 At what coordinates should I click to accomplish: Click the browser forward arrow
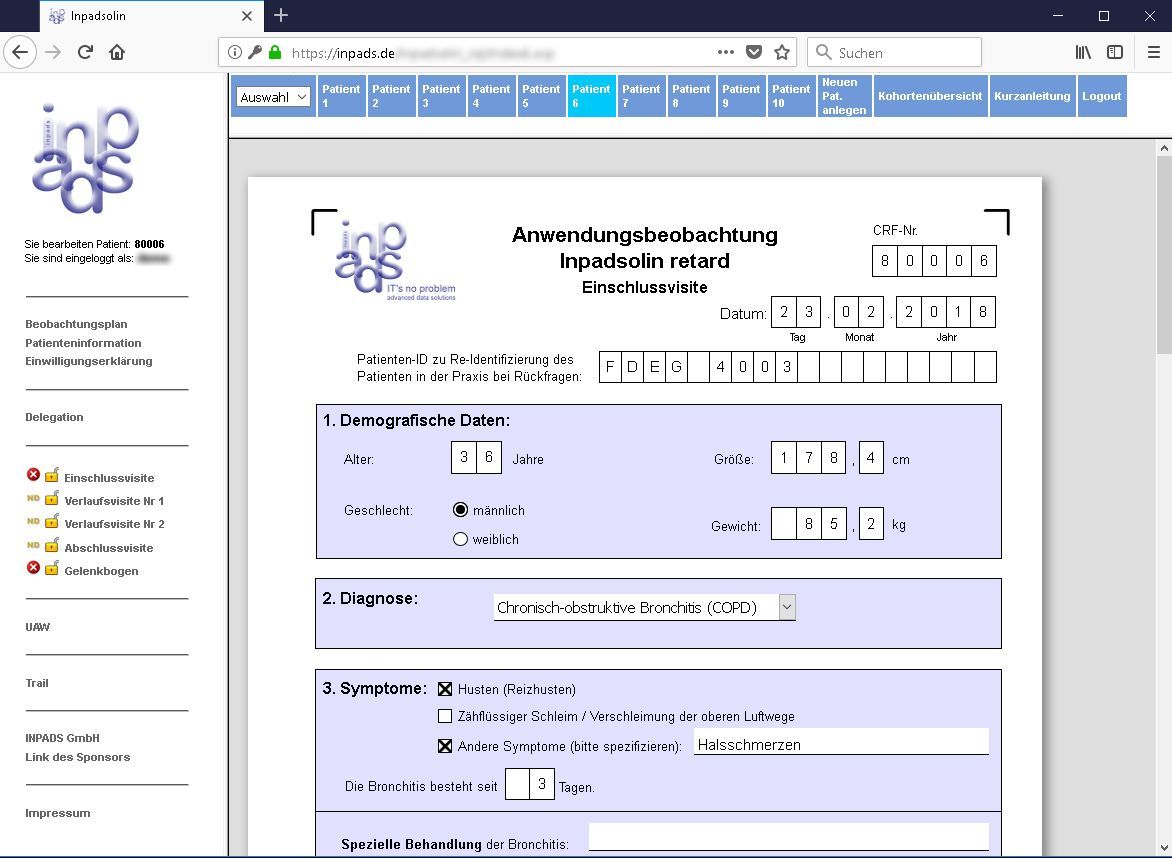pos(53,52)
